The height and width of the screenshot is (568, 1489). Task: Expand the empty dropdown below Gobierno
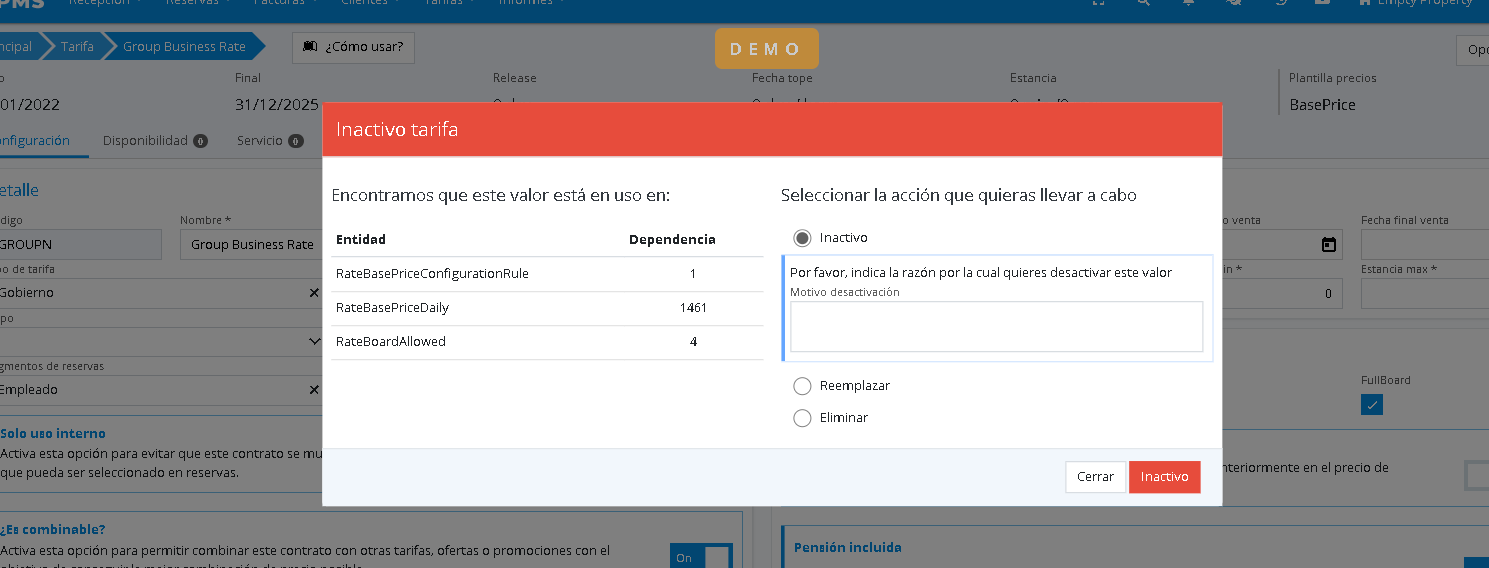(x=313, y=342)
